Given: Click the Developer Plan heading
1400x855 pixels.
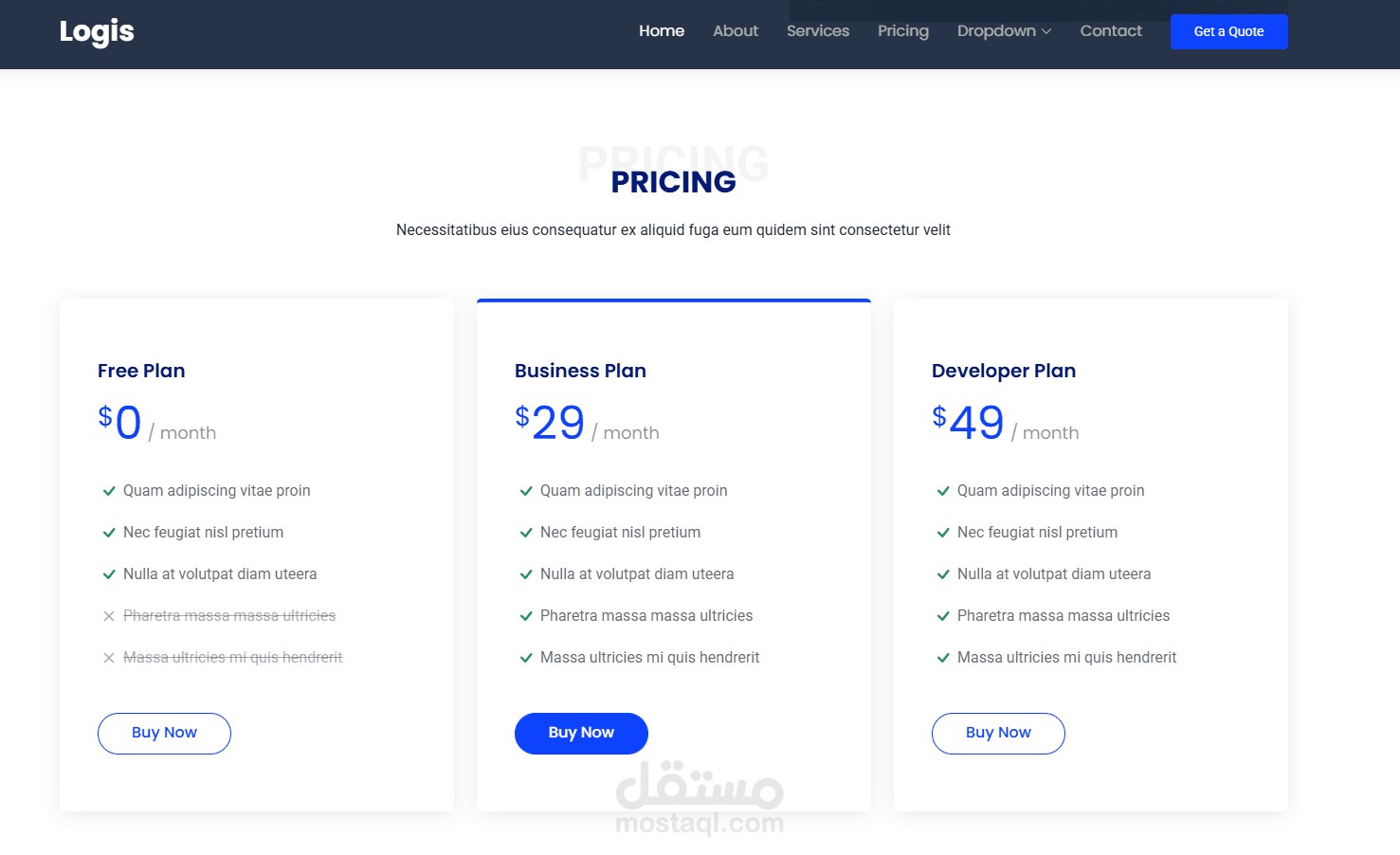Looking at the screenshot, I should coord(1004,371).
